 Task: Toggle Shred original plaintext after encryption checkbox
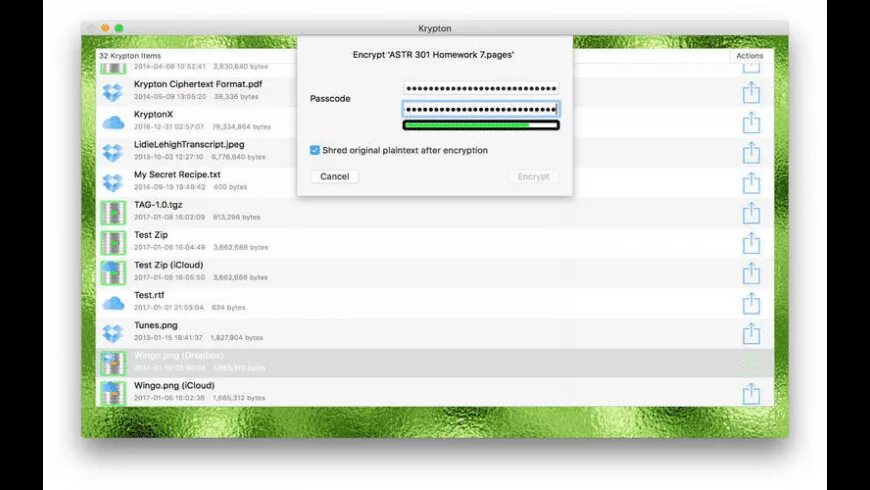point(315,150)
